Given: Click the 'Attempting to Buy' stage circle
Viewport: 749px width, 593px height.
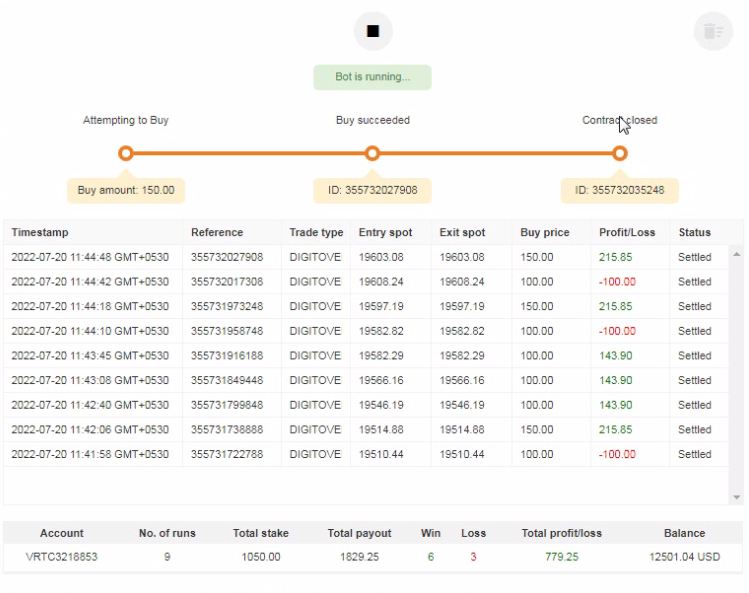Looking at the screenshot, I should (x=126, y=153).
